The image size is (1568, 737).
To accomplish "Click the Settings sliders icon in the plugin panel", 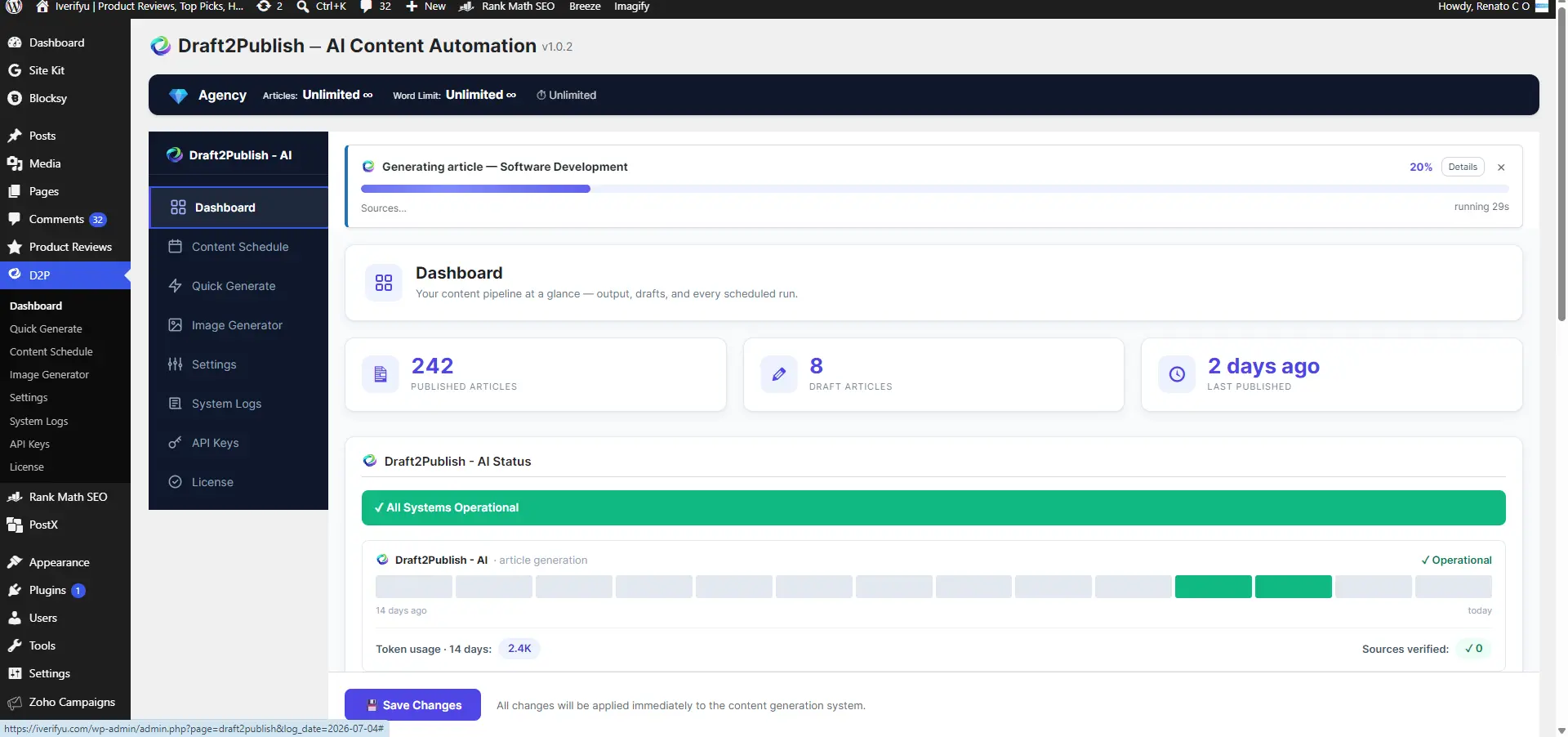I will coord(175,364).
